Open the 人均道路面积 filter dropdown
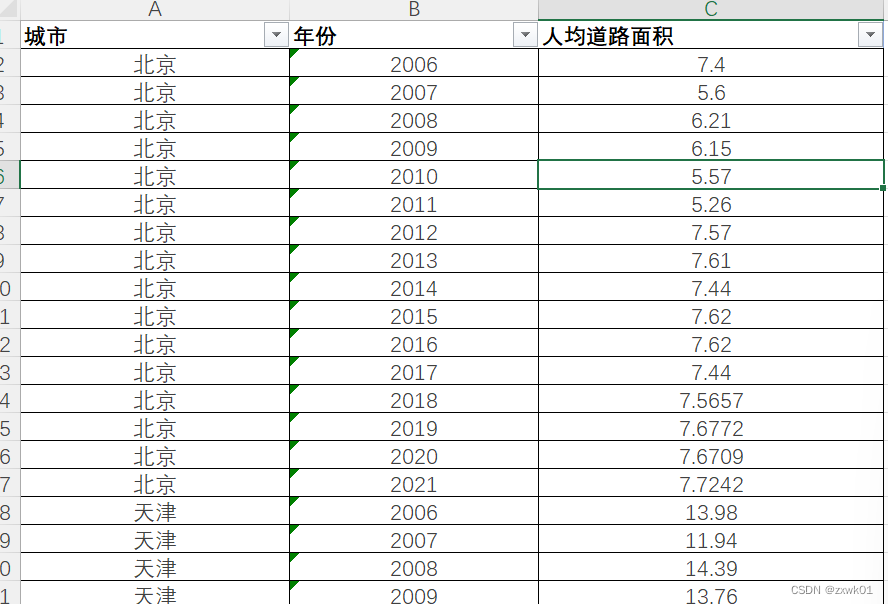Screen dimensions: 888x604 (x=870, y=35)
